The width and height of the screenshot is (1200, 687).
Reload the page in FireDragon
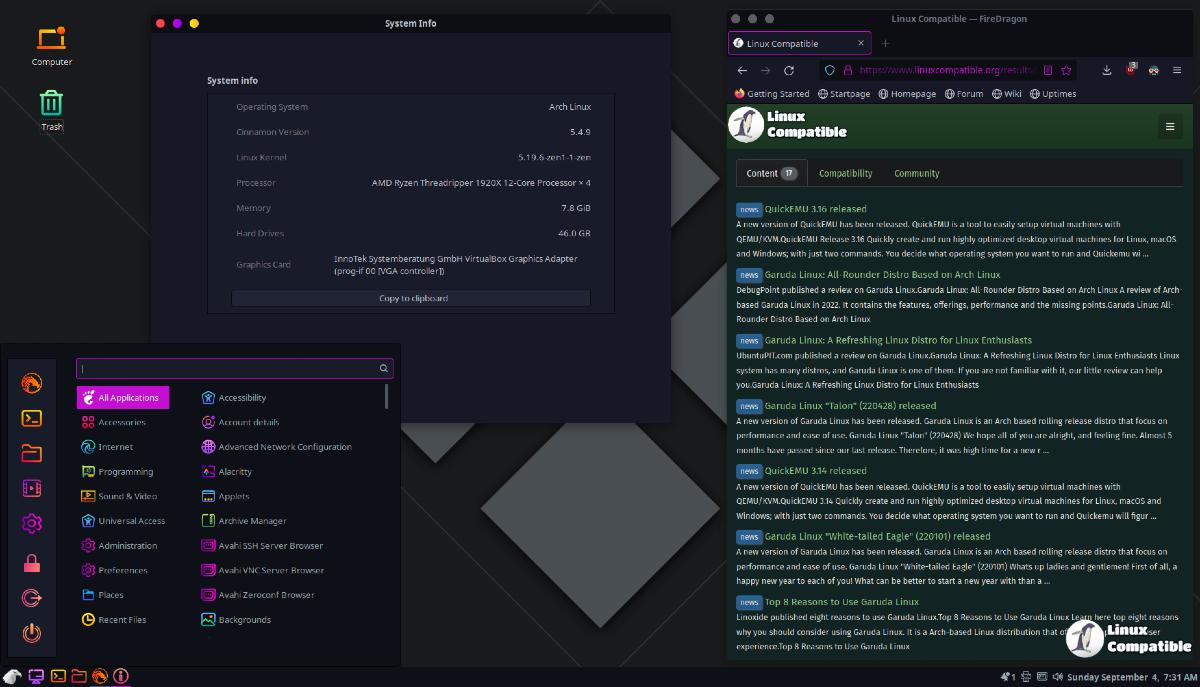pyautogui.click(x=789, y=71)
